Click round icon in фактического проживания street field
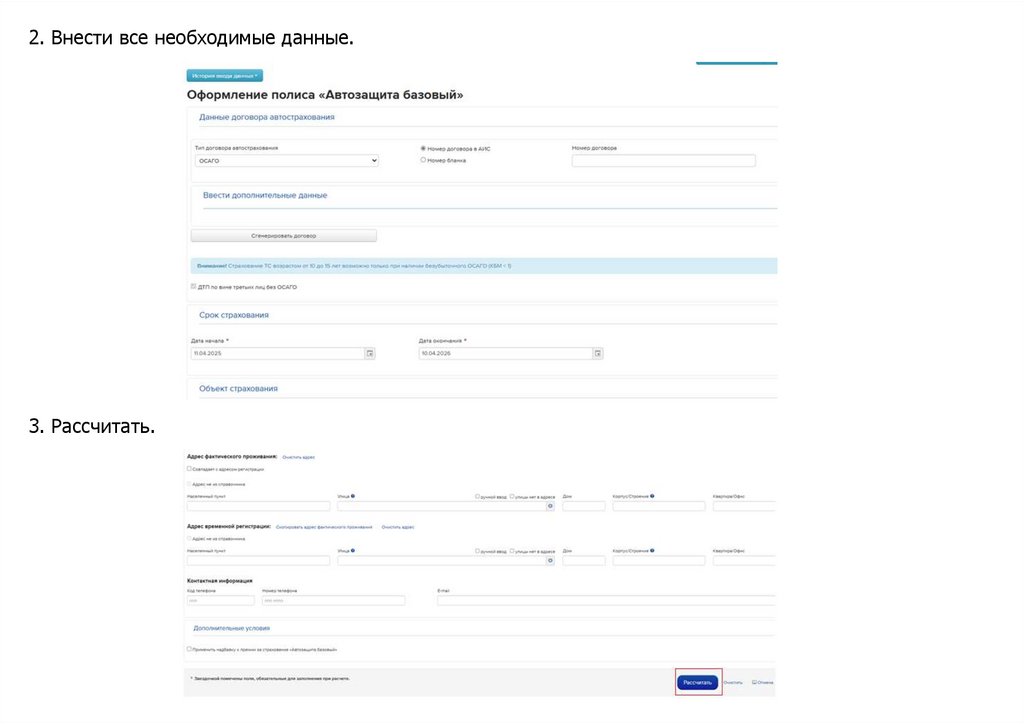This screenshot has width=1024, height=724. [549, 507]
